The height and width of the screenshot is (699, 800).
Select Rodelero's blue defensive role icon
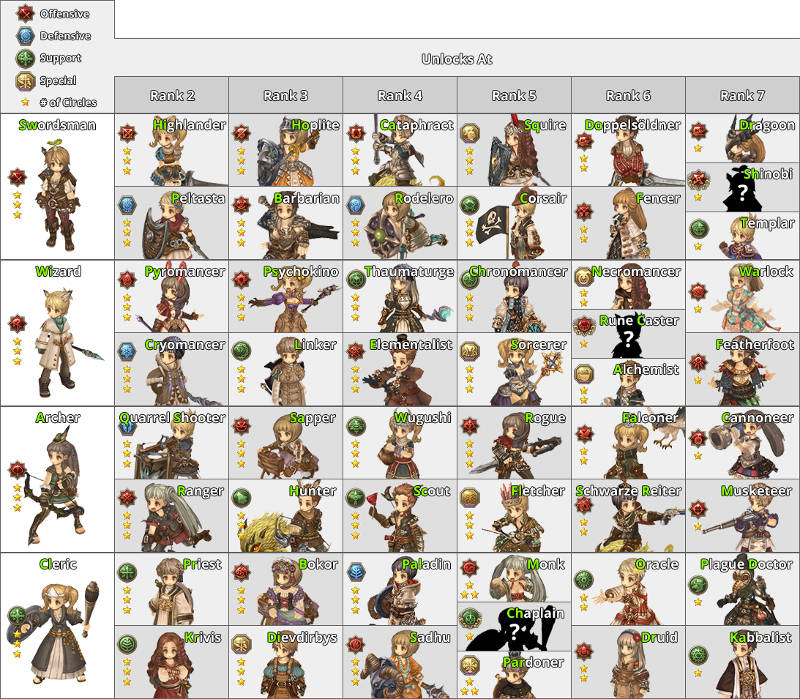pyautogui.click(x=356, y=205)
